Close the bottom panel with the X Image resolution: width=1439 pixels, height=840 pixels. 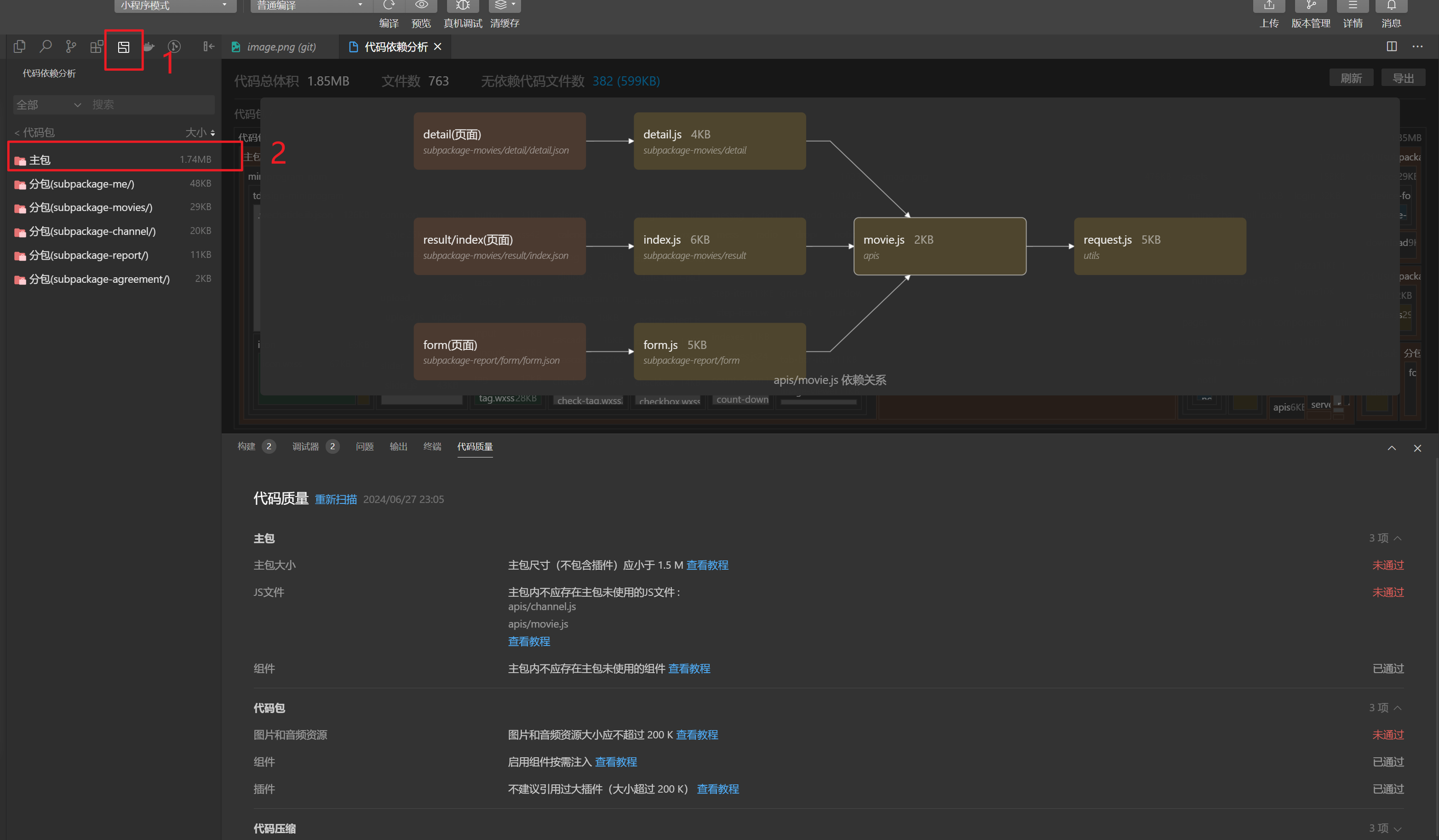[x=1417, y=448]
